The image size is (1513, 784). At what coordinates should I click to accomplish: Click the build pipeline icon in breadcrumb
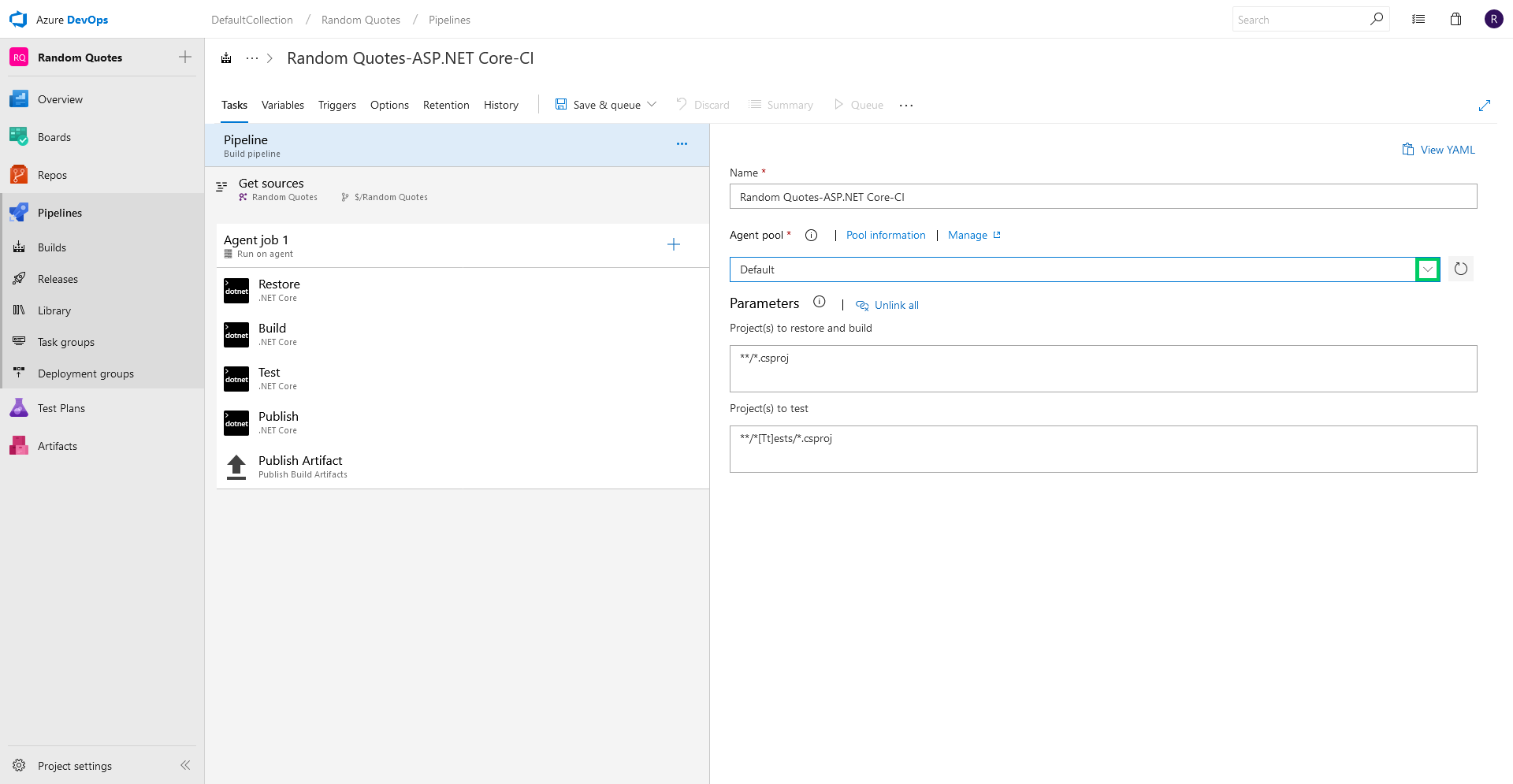click(x=226, y=58)
